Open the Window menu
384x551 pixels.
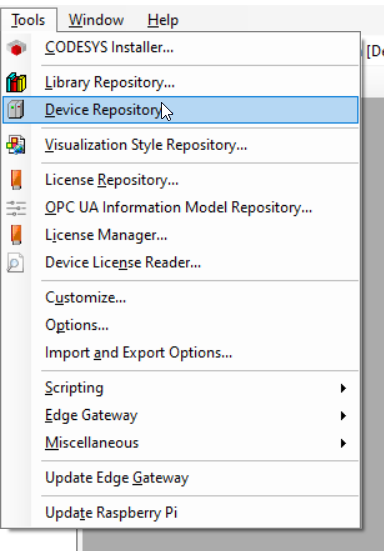point(96,20)
